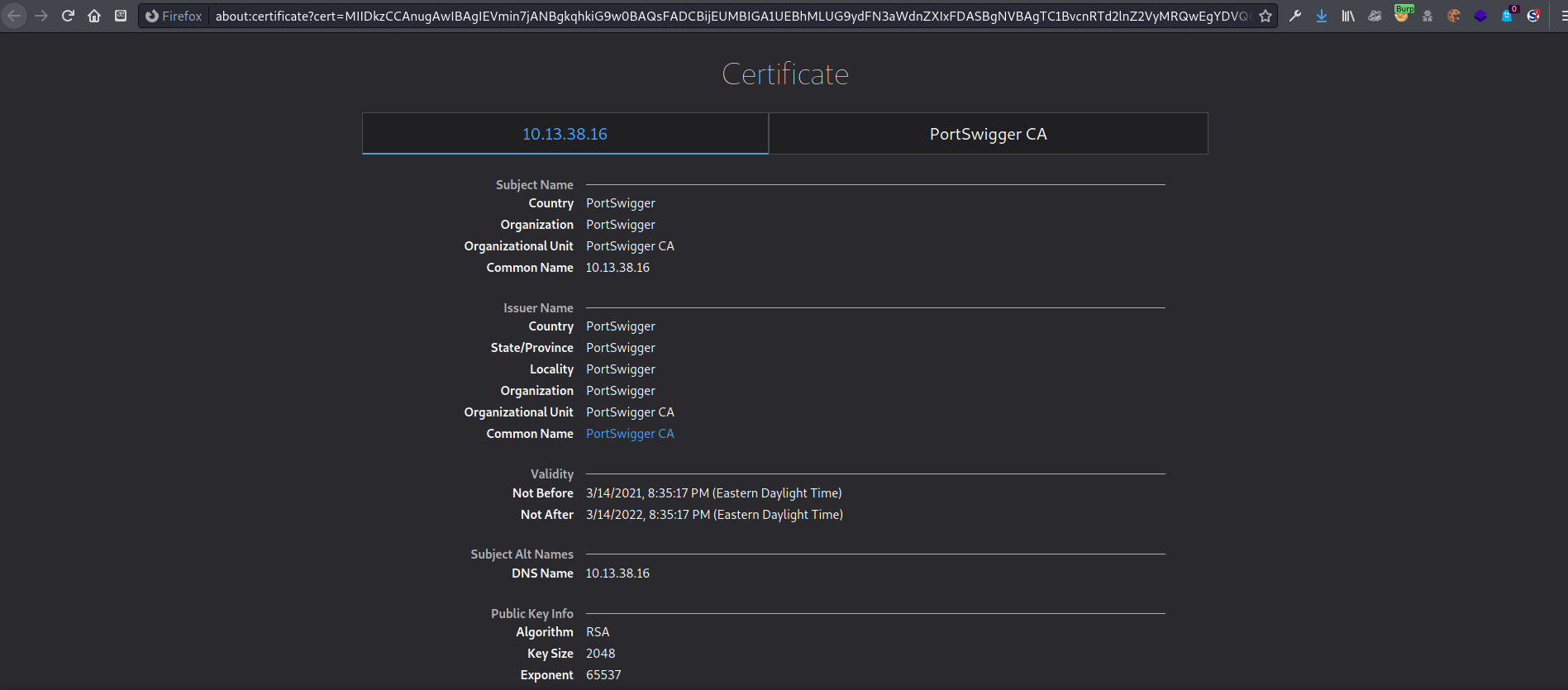Follow the PortSwigger CA issuer link
This screenshot has width=1568, height=690.
click(x=630, y=434)
